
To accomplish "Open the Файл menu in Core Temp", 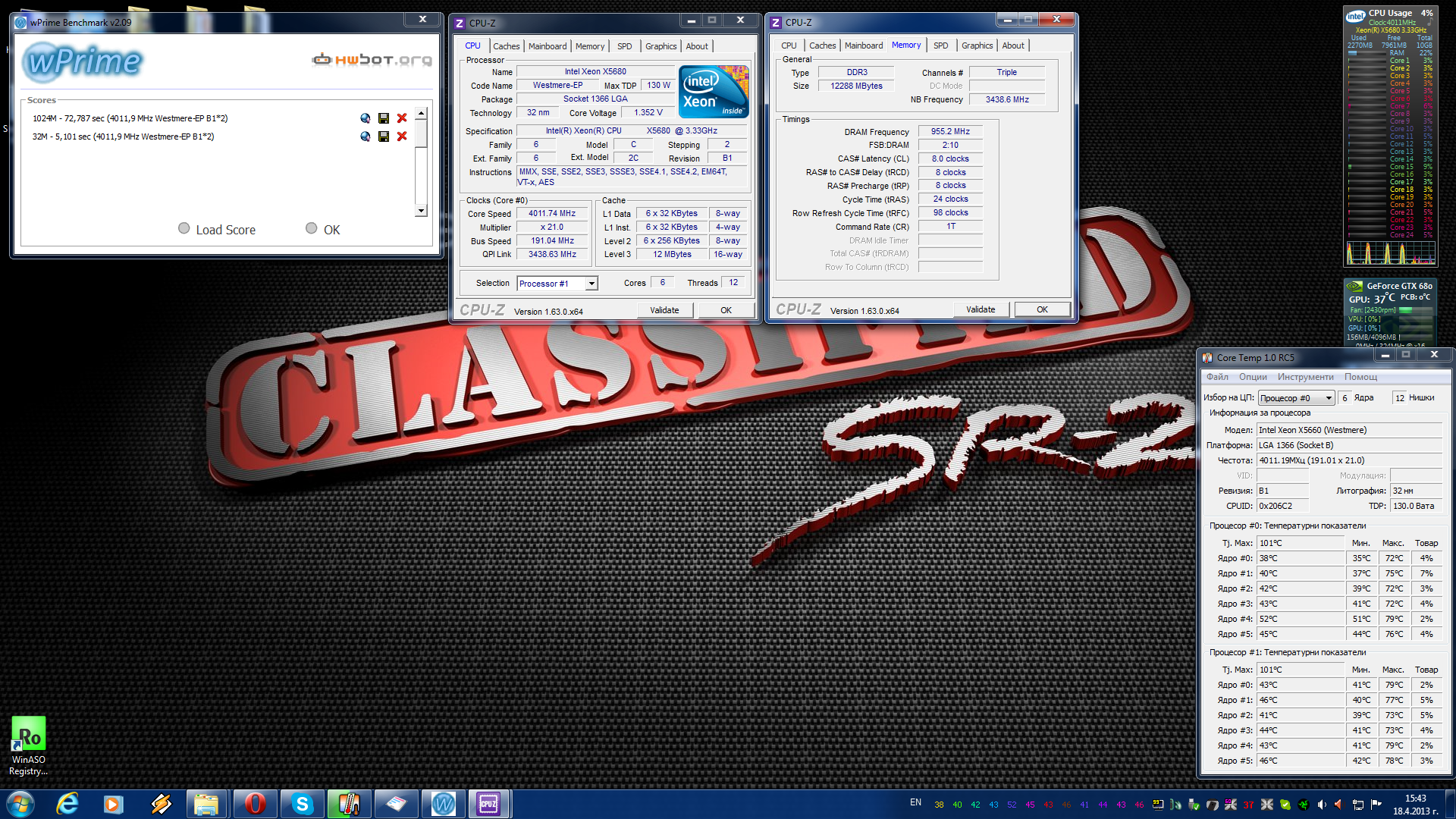I will click(x=1217, y=377).
